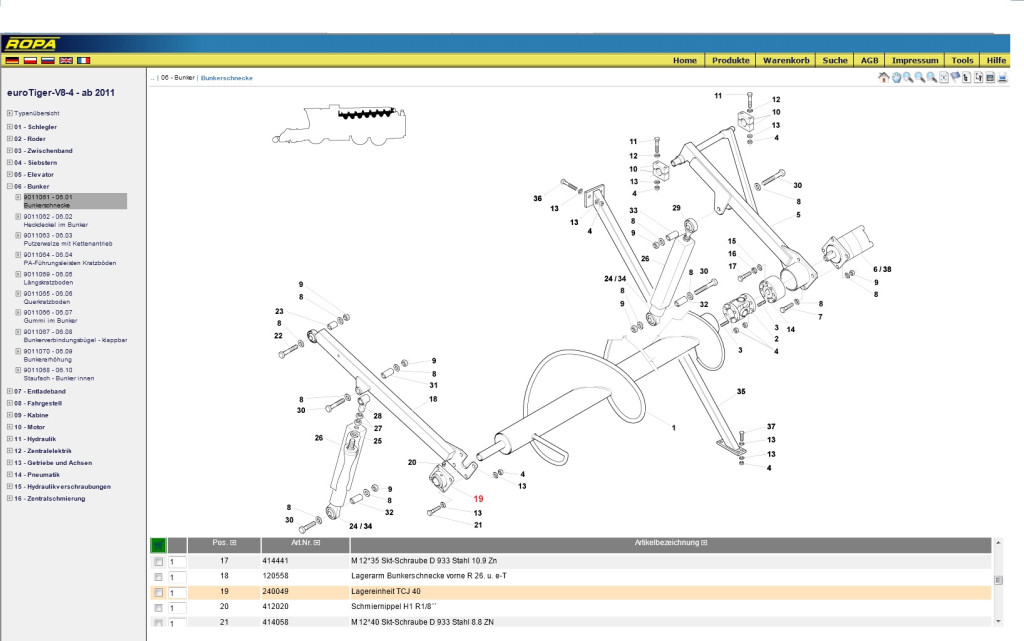Expand the 07 - Entladeband node
1024x641 pixels.
point(10,391)
